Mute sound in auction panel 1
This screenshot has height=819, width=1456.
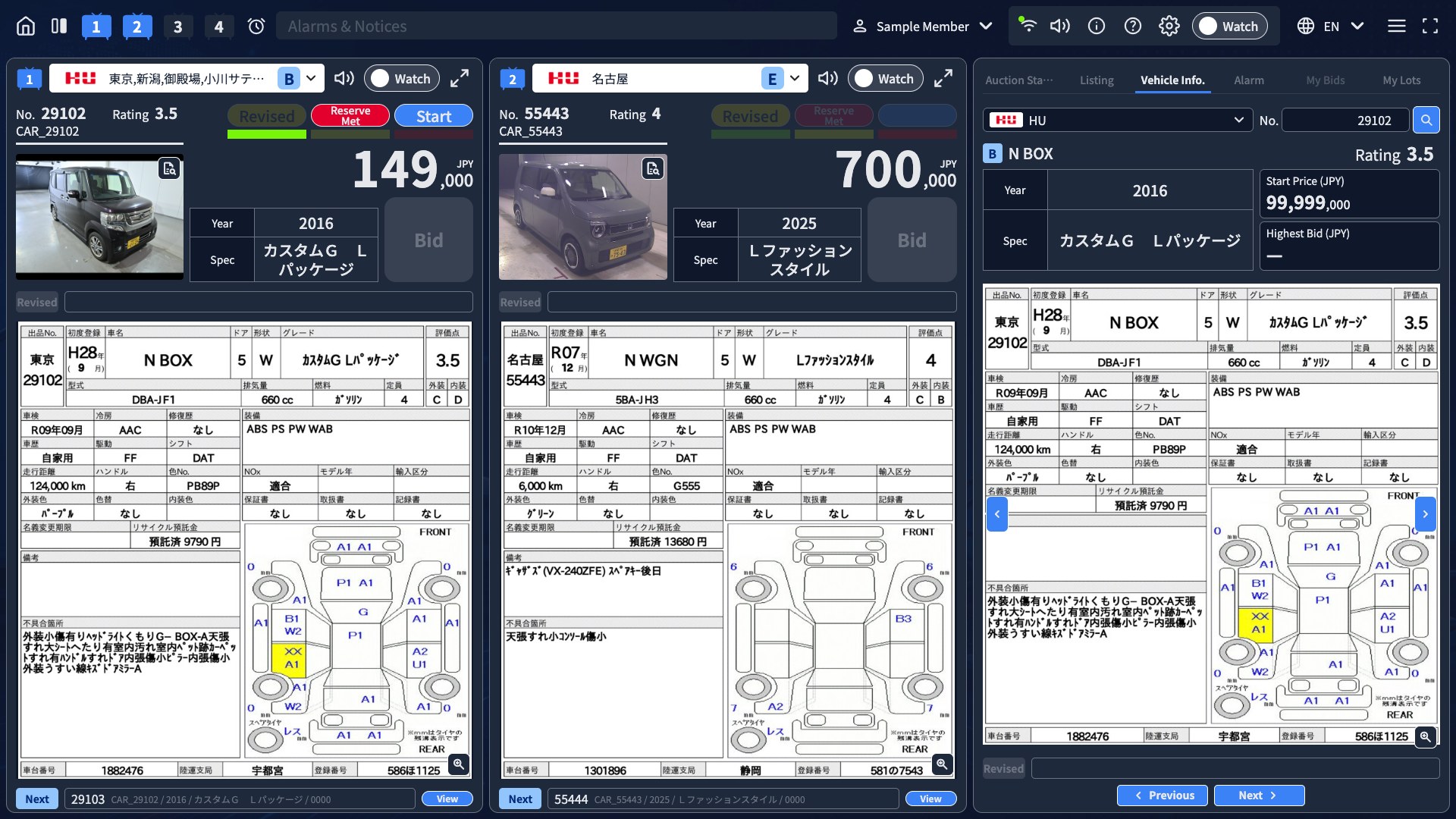pos(344,78)
